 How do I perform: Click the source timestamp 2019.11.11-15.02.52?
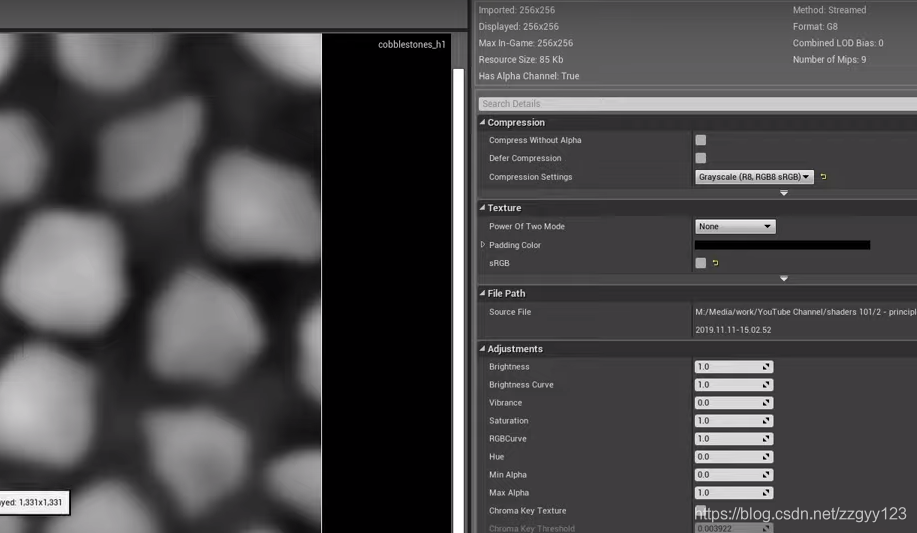click(733, 330)
